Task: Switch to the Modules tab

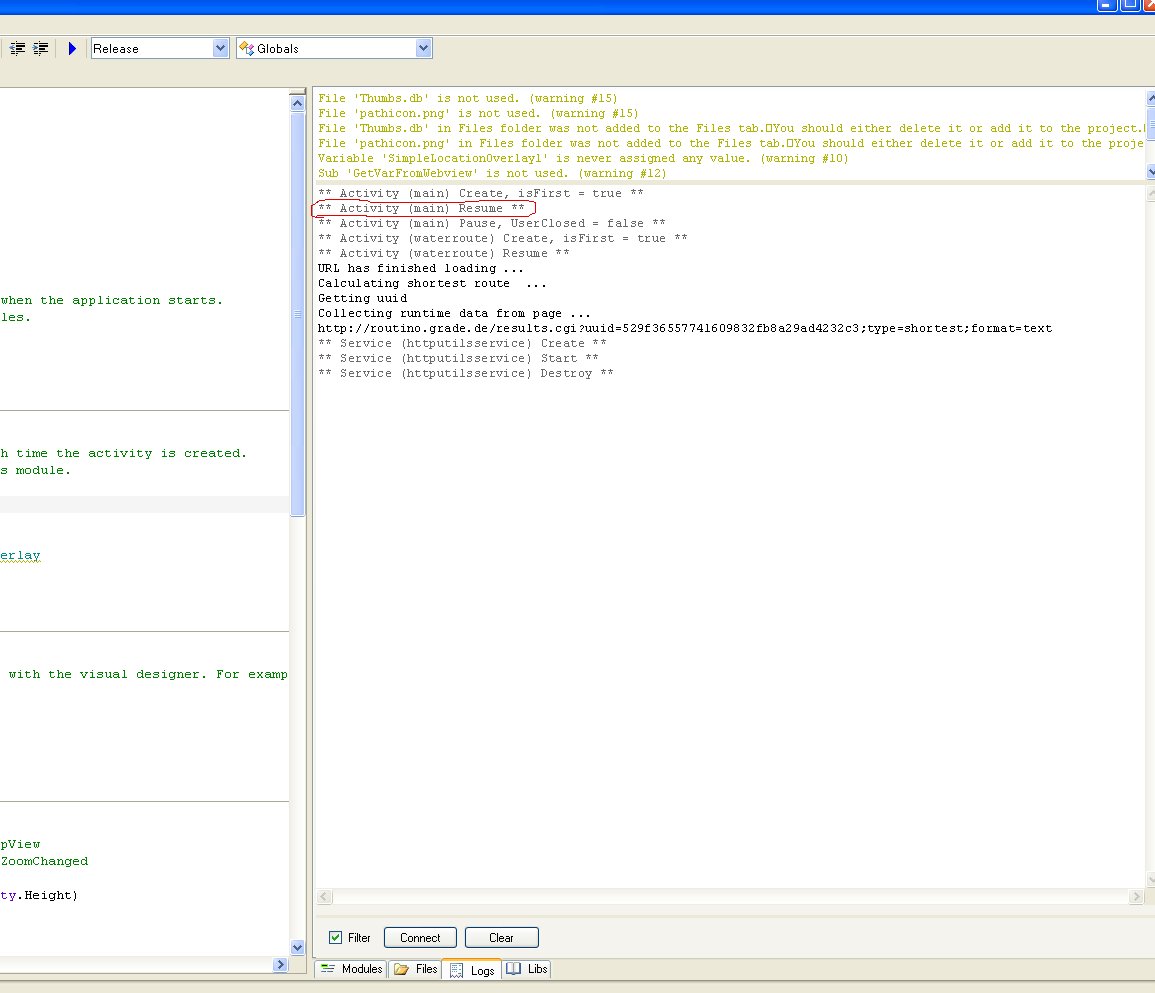Action: 351,969
